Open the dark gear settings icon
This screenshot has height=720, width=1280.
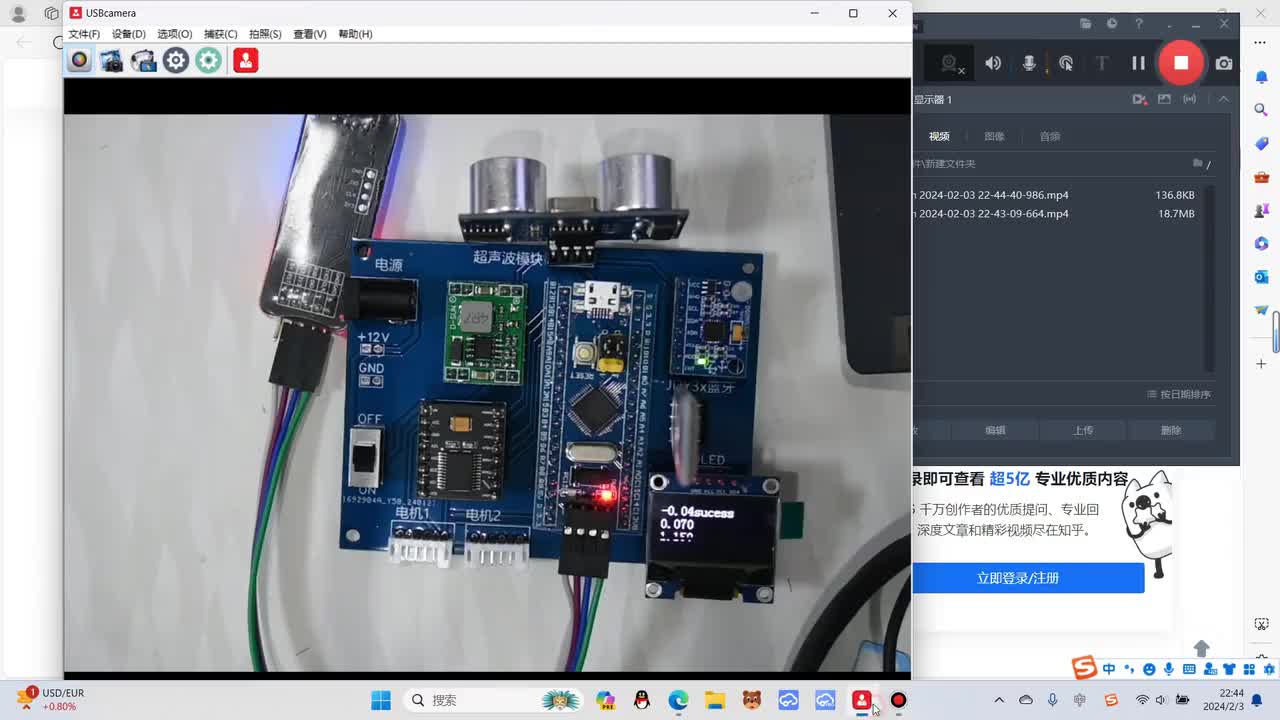176,60
